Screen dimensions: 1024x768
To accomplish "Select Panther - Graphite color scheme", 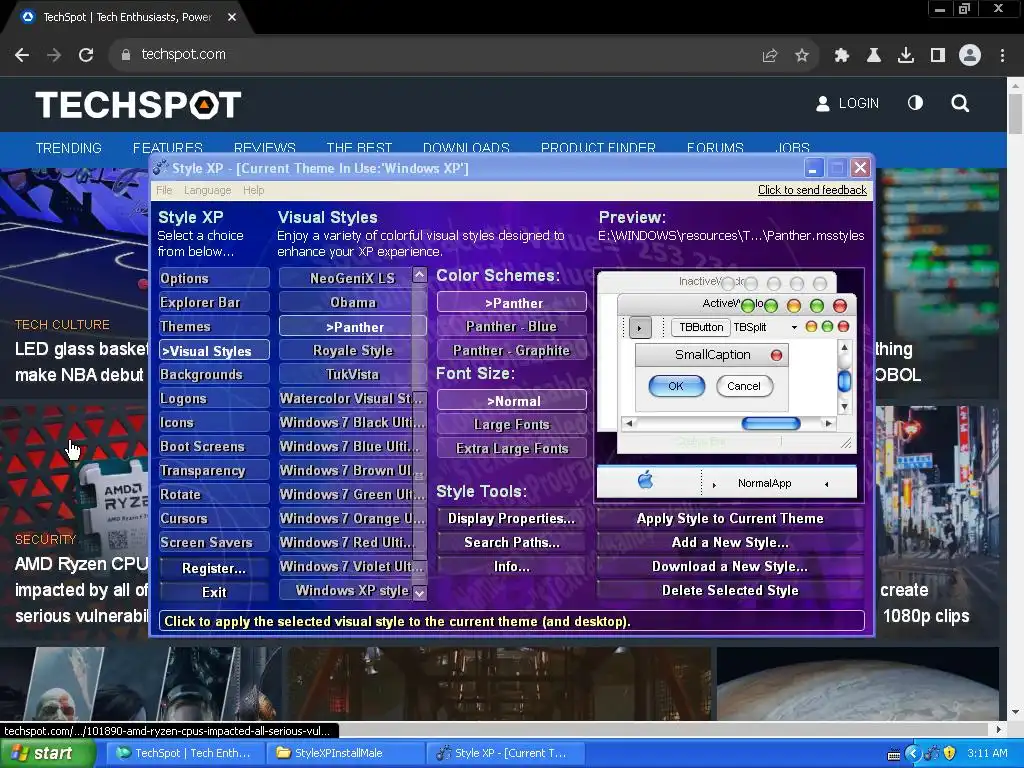I will coord(511,351).
